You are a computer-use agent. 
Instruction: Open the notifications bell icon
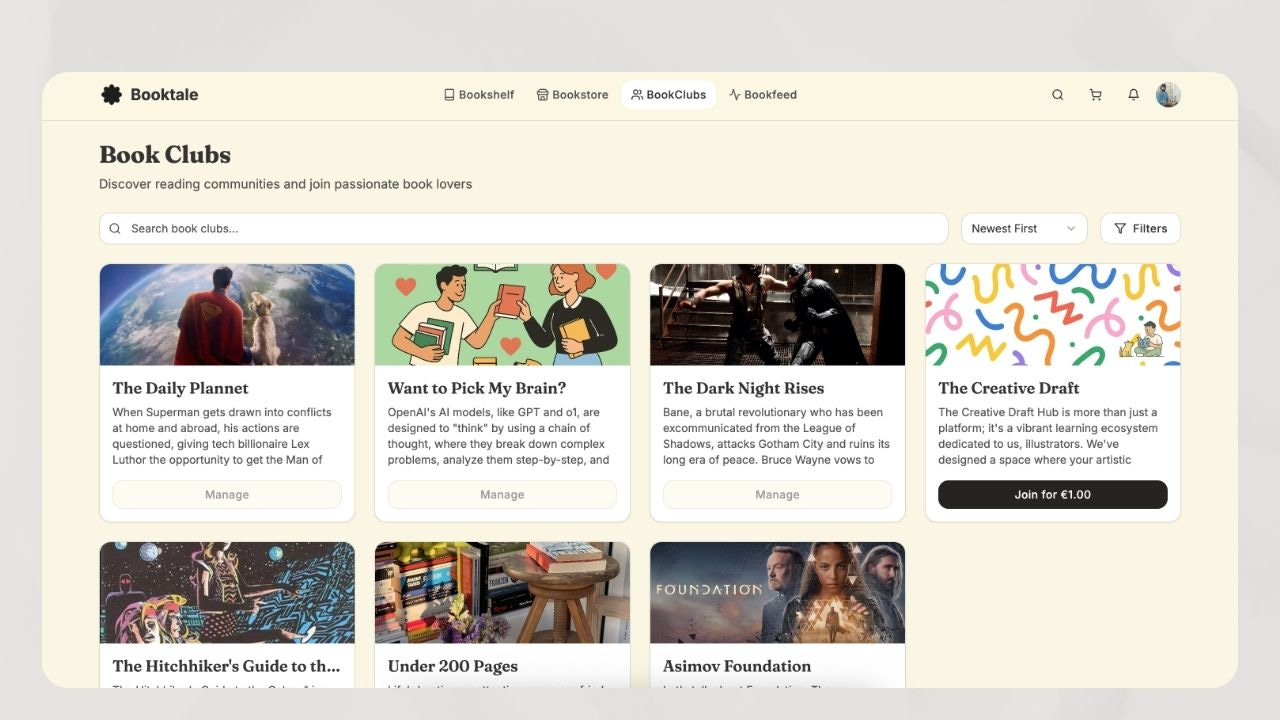pos(1133,95)
